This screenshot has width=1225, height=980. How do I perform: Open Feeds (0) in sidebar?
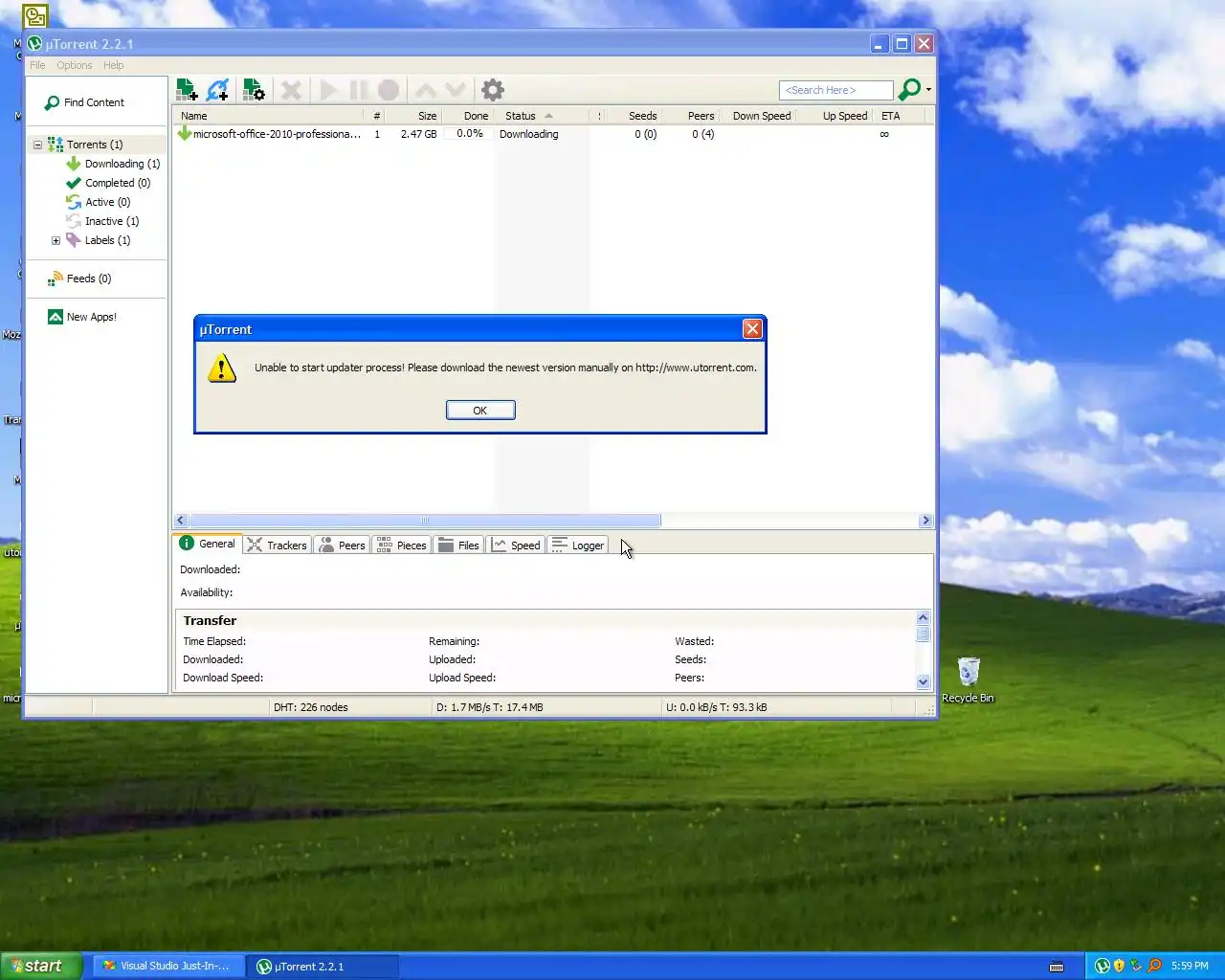(89, 278)
